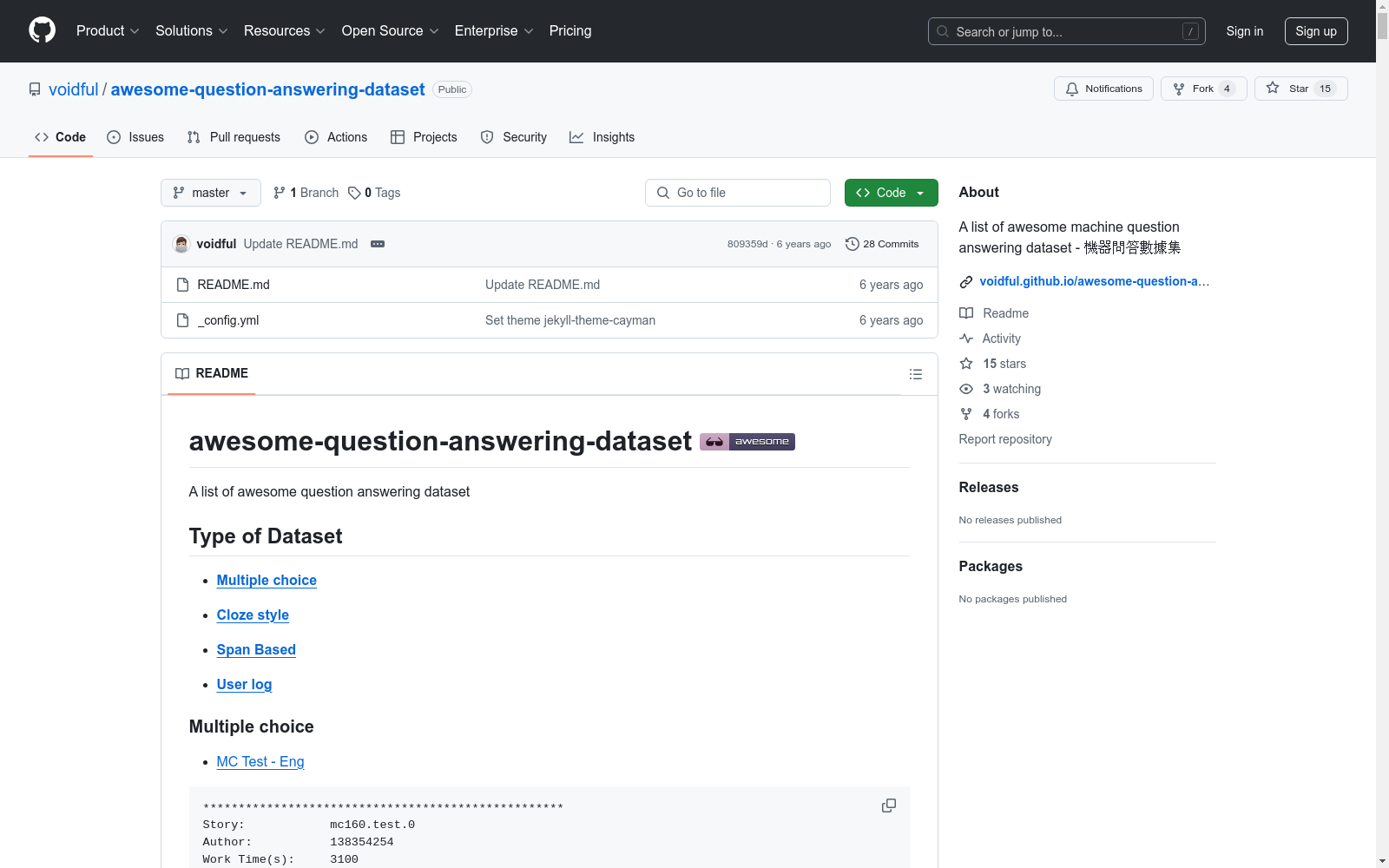Screen dimensions: 1389x868
Task: Open the Actions tab
Action: coord(336,137)
